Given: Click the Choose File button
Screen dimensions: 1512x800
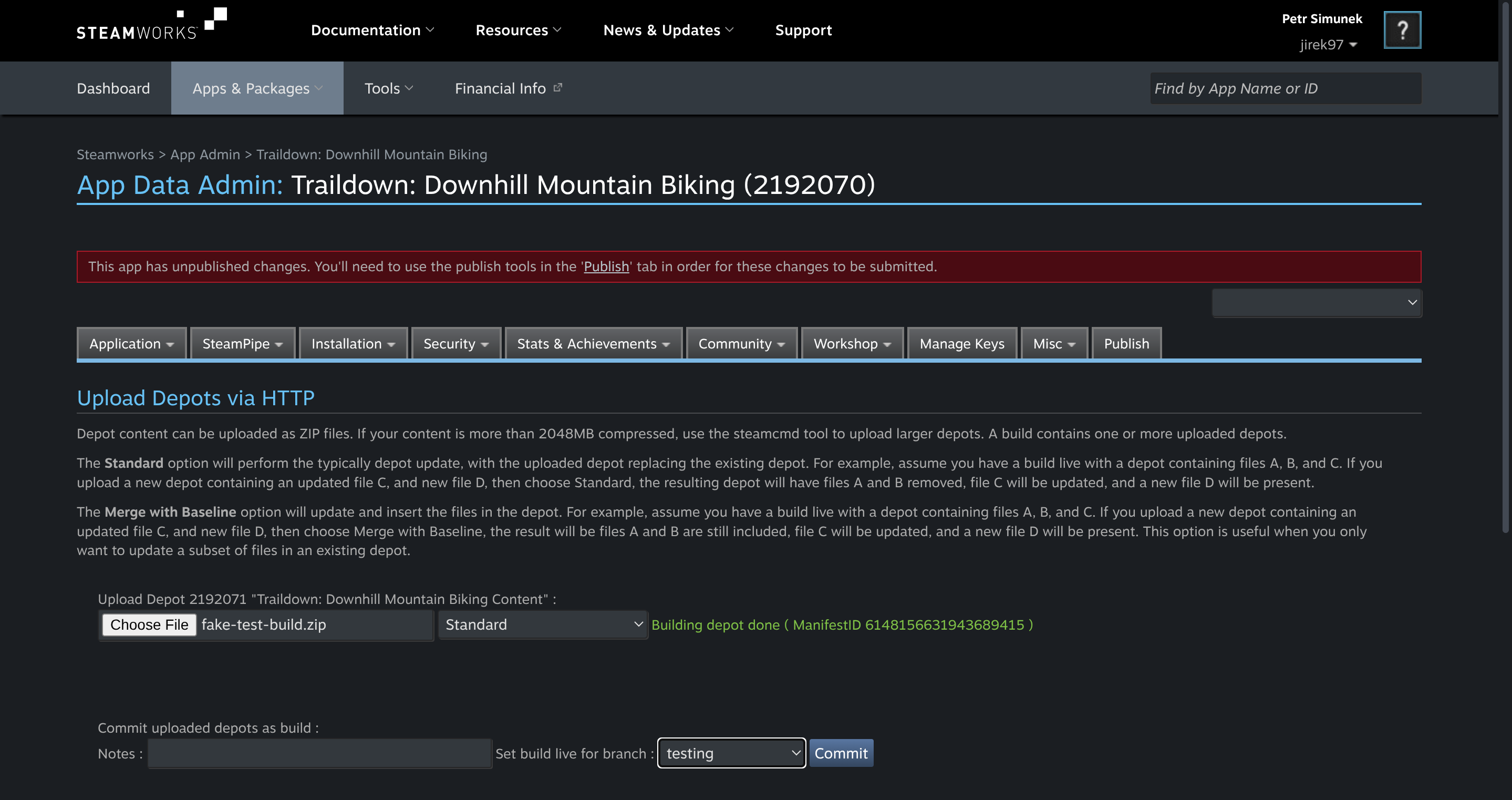Looking at the screenshot, I should pos(149,625).
